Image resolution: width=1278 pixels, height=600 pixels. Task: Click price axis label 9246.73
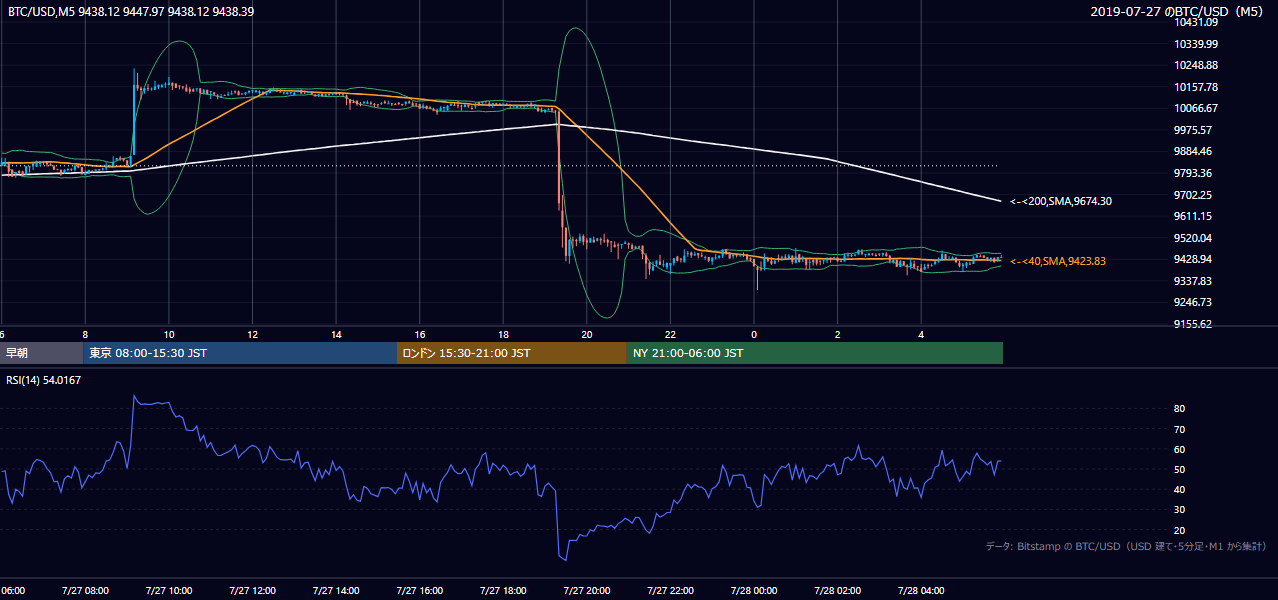pyautogui.click(x=1194, y=302)
